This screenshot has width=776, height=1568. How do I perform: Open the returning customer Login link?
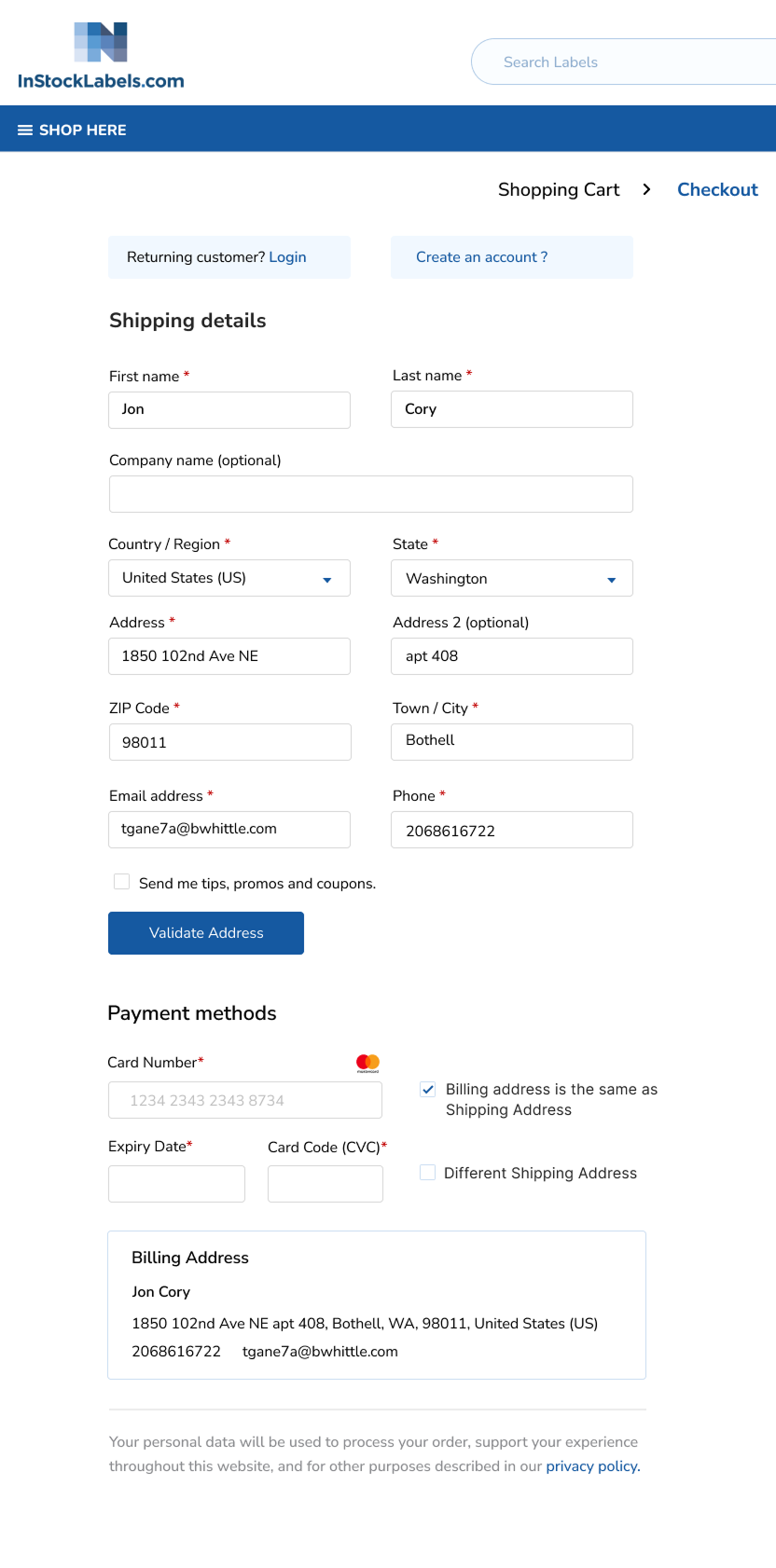[x=287, y=256]
